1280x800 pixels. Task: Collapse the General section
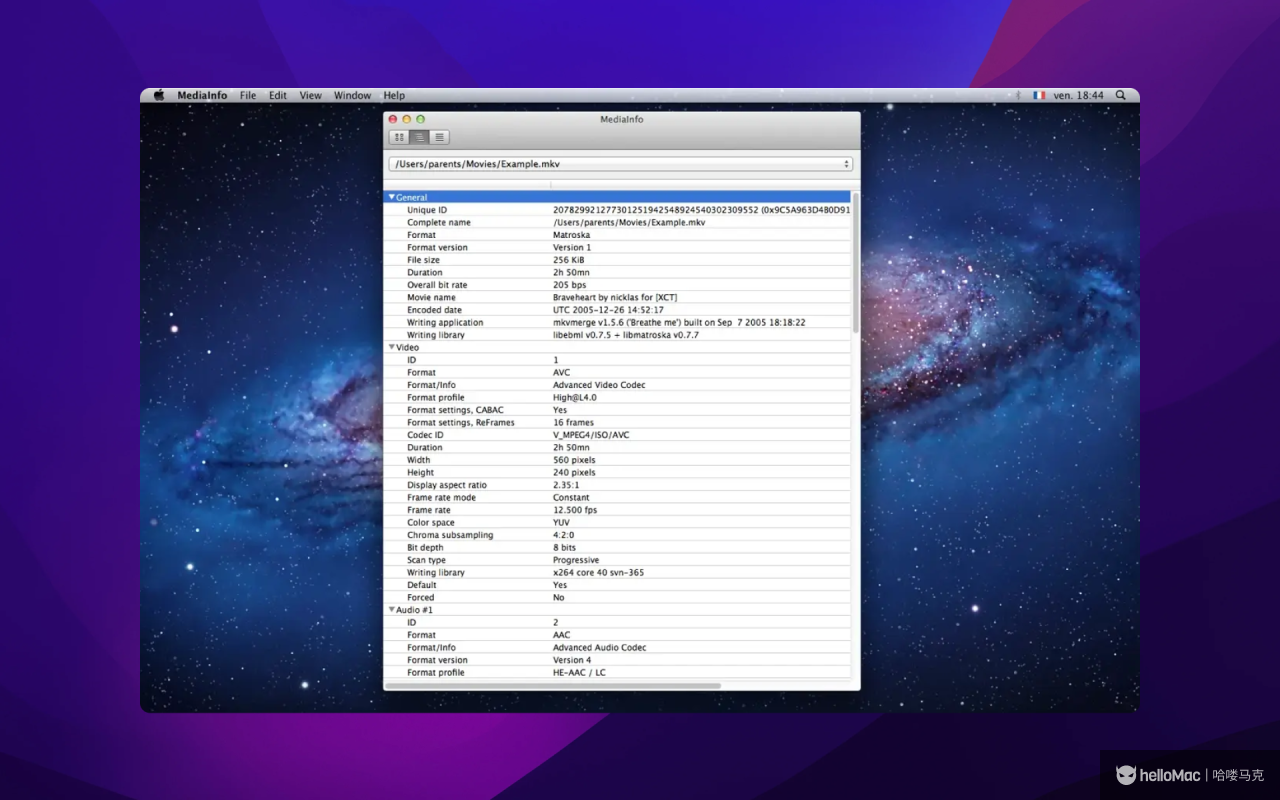click(392, 197)
